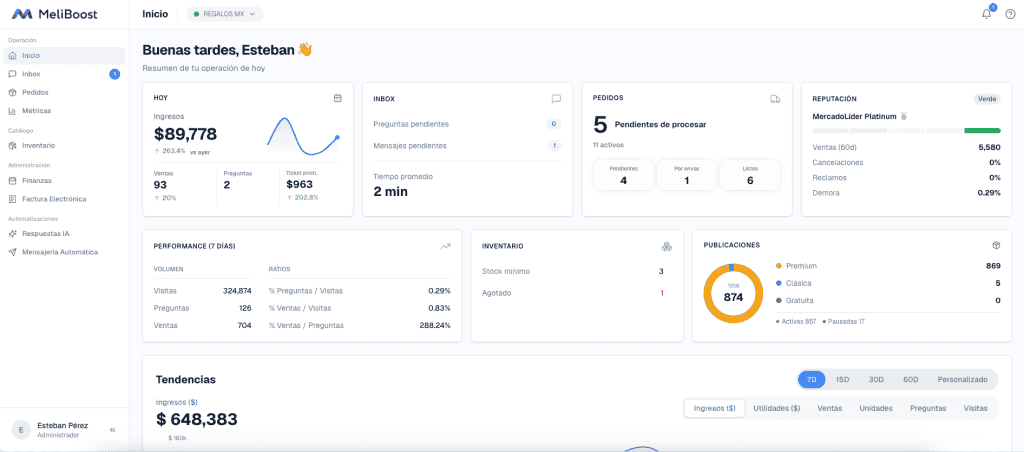Click the orange Premium legend dot
1024x452 pixels.
point(778,266)
